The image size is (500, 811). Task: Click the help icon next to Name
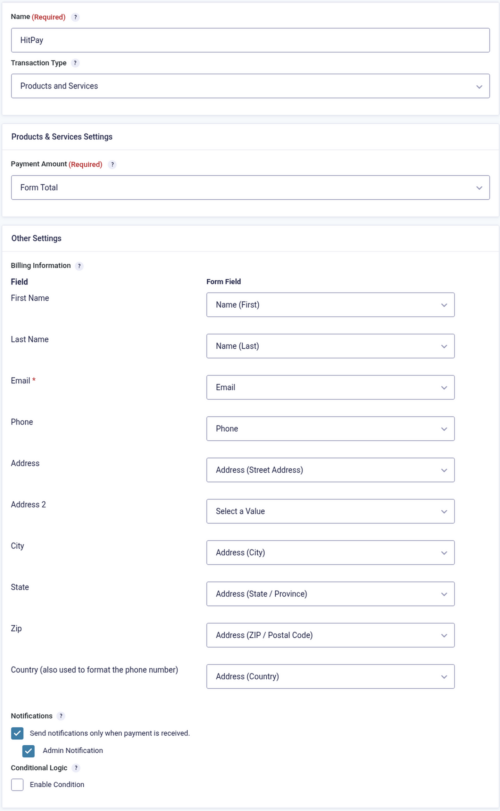tap(75, 17)
